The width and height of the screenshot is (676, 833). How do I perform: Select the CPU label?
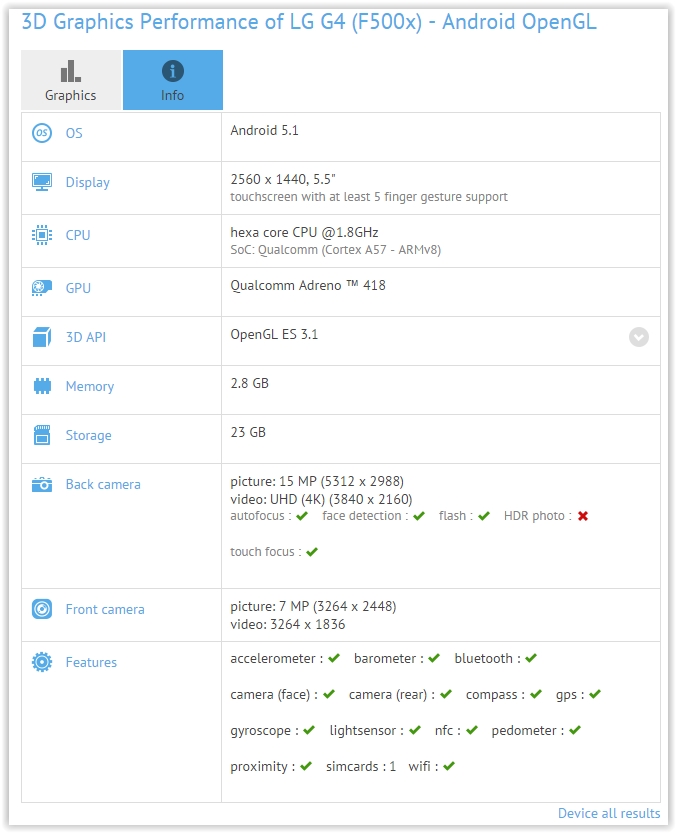(x=78, y=235)
